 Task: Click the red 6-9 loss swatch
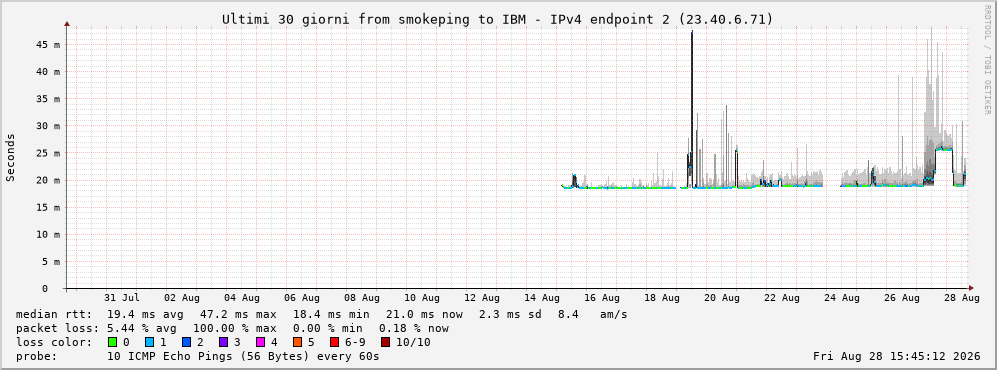click(x=334, y=343)
